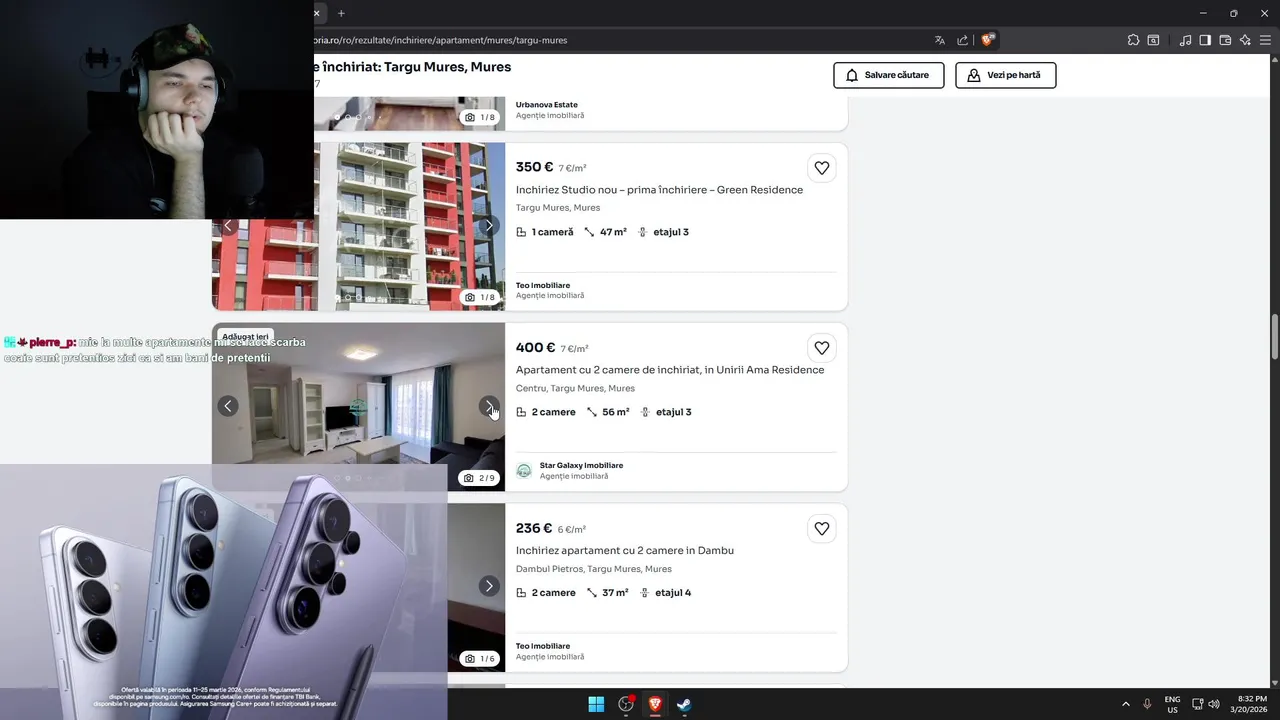Click the microphone tray icon
The width and height of the screenshot is (1280, 720).
click(1147, 704)
